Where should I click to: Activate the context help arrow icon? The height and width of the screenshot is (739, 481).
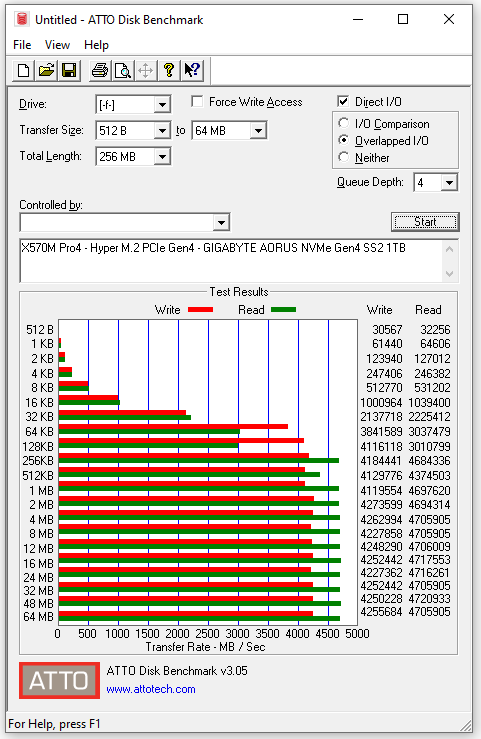[192, 71]
